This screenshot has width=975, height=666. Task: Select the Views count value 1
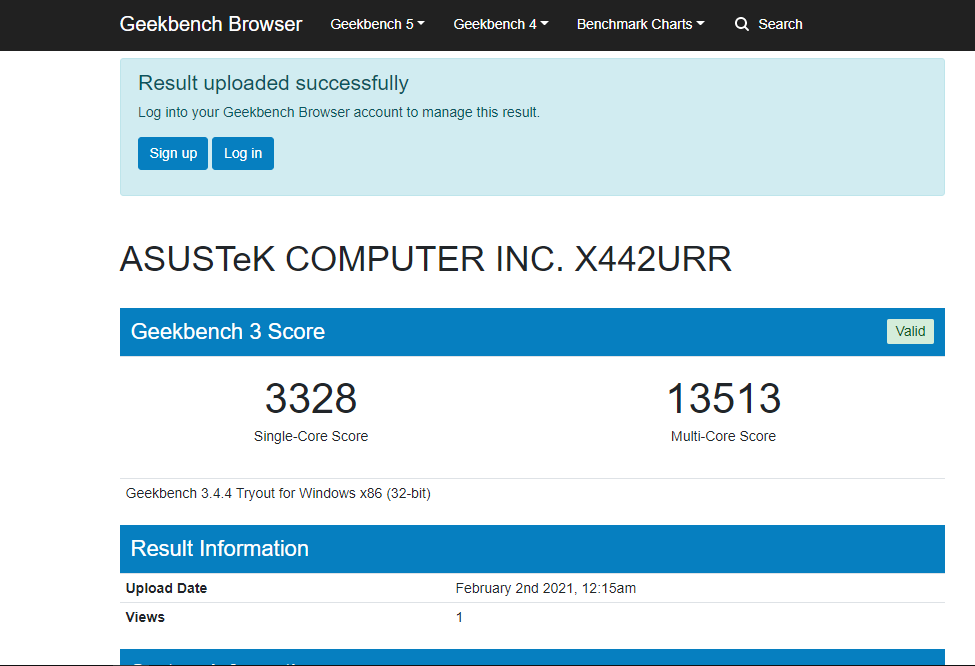click(x=459, y=617)
